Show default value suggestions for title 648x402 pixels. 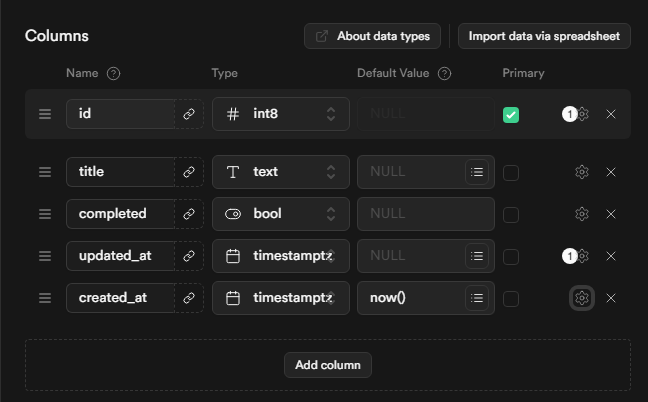tap(478, 172)
